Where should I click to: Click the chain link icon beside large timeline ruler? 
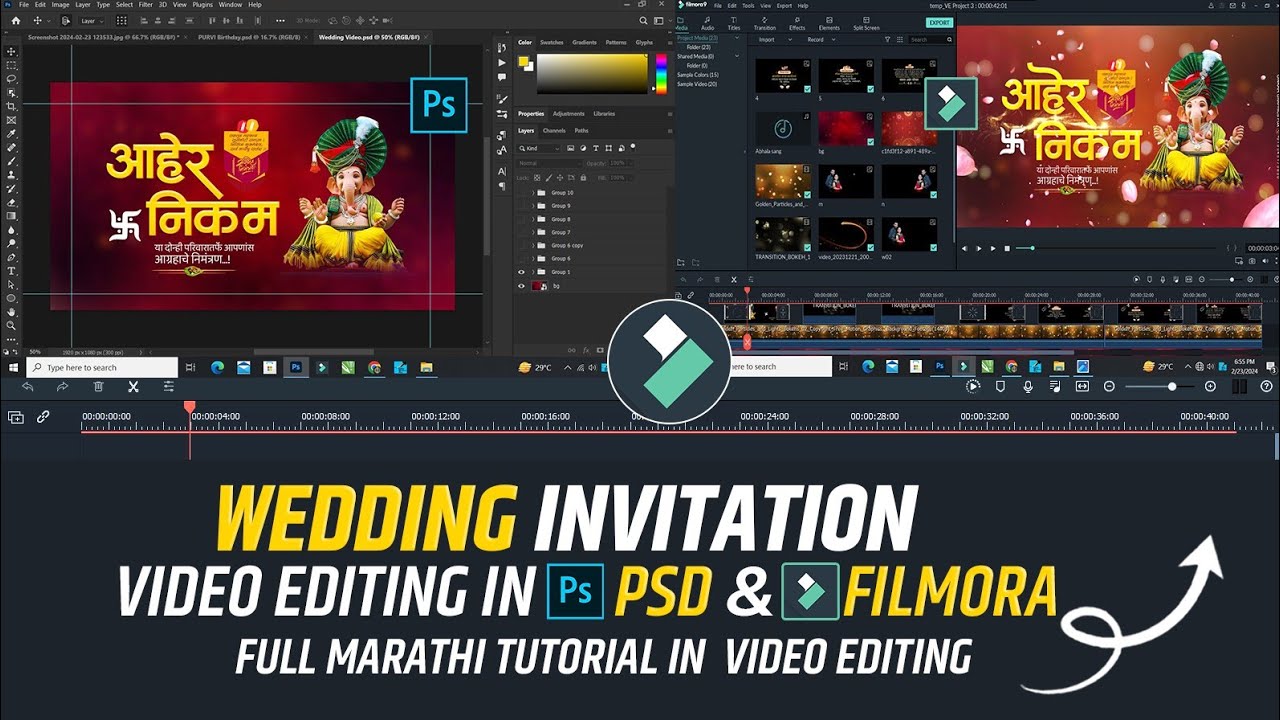[43, 416]
